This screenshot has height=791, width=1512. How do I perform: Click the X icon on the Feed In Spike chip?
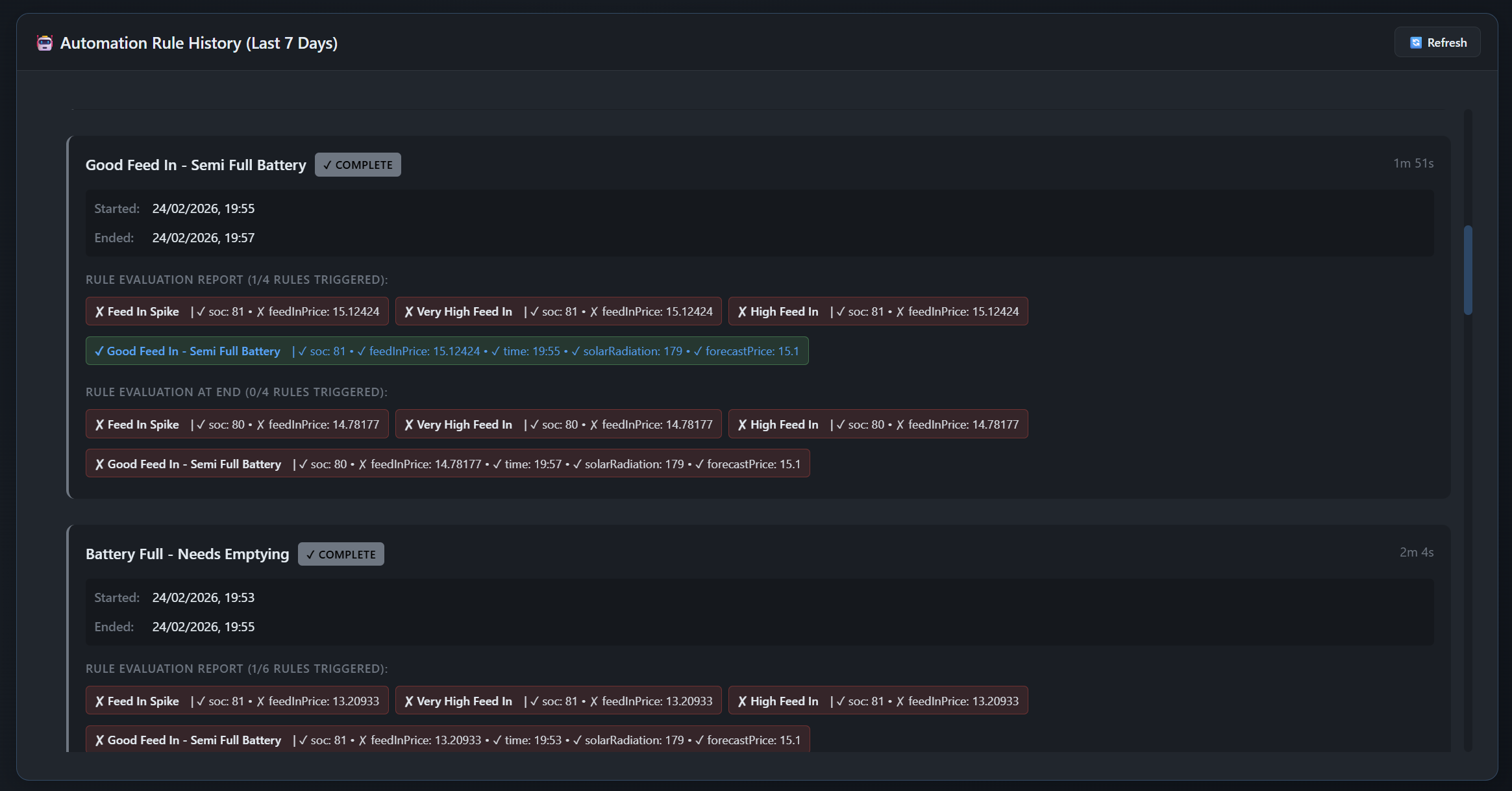click(x=99, y=311)
